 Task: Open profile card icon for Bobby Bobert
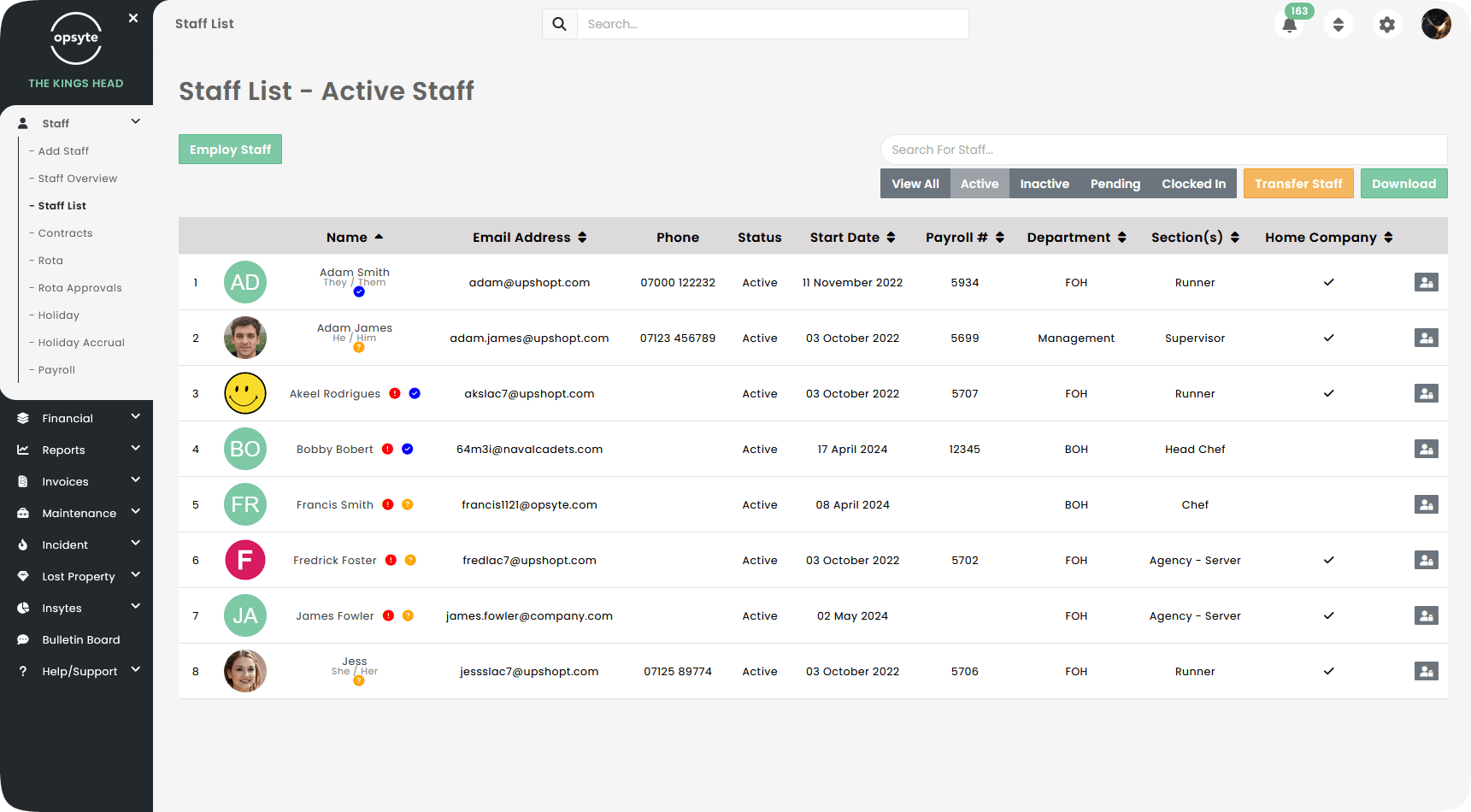tap(1426, 449)
